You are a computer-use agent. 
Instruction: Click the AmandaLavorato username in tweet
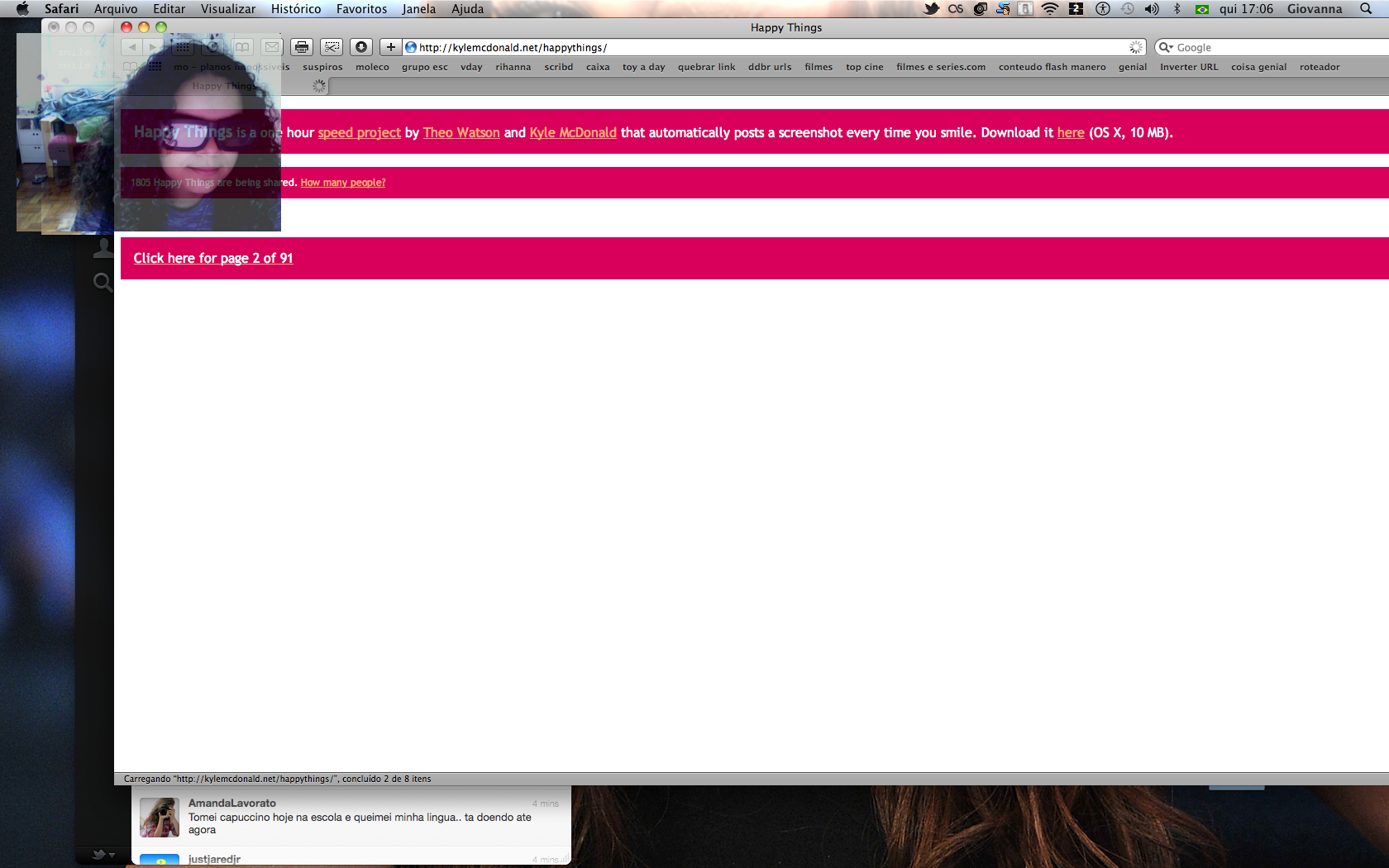232,803
